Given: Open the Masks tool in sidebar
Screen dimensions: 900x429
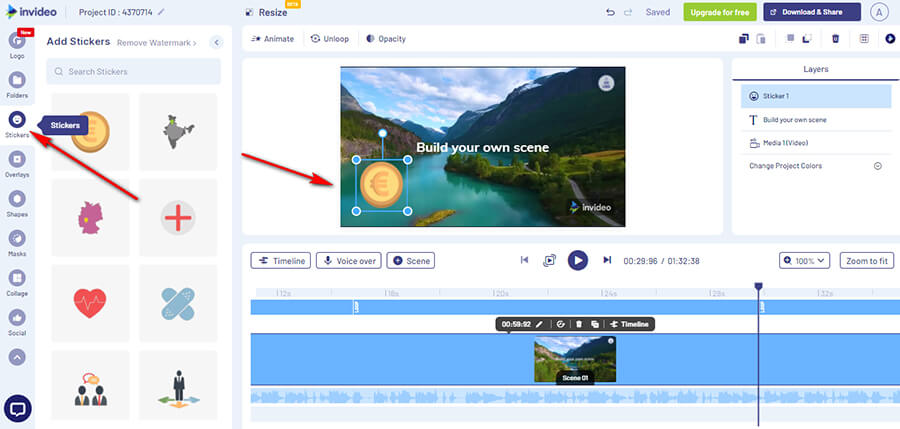Looking at the screenshot, I should [16, 239].
